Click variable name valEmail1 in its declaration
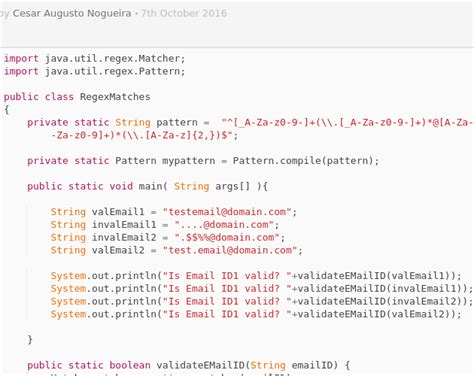 118,212
